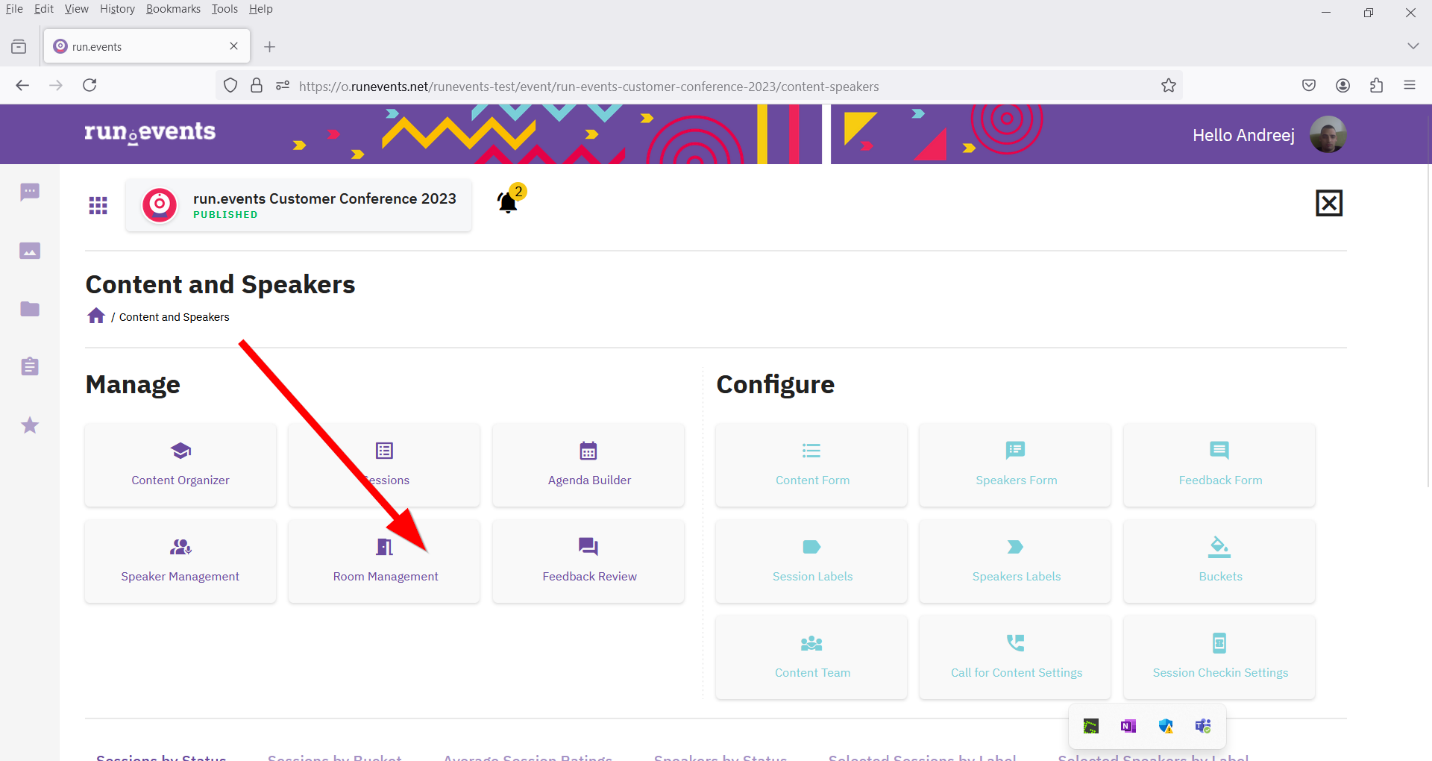Screen dimensions: 1432x761
Task: Close the event view with X box
Action: click(1328, 203)
